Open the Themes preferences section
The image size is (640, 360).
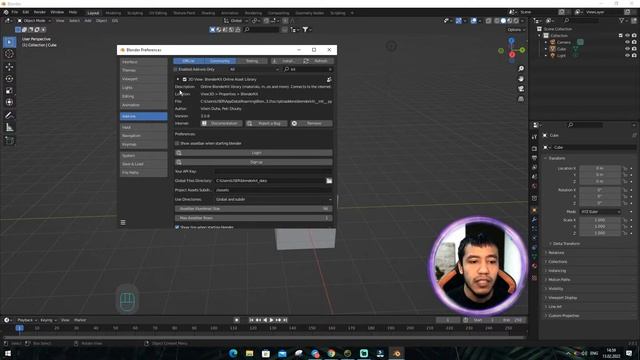click(x=143, y=70)
